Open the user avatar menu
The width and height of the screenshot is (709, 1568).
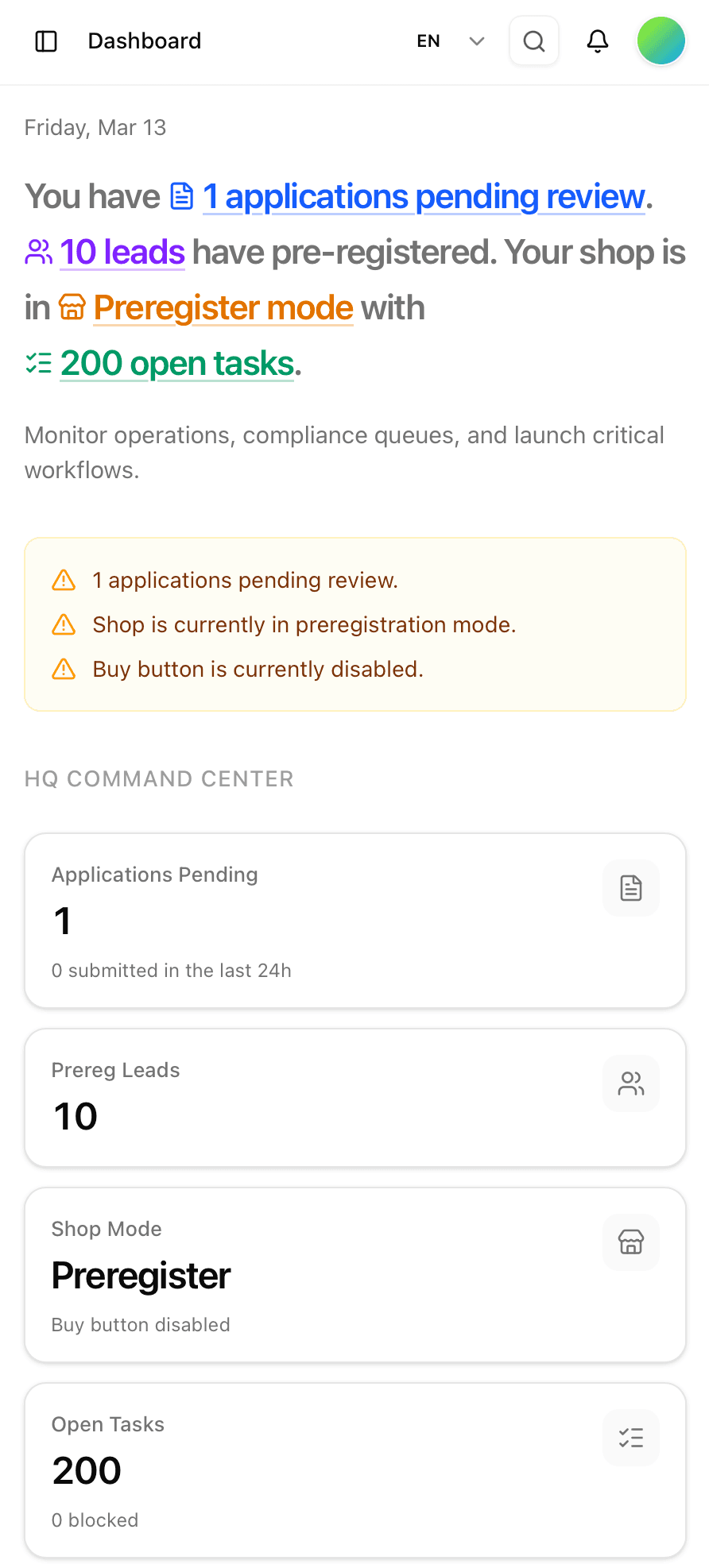[661, 41]
